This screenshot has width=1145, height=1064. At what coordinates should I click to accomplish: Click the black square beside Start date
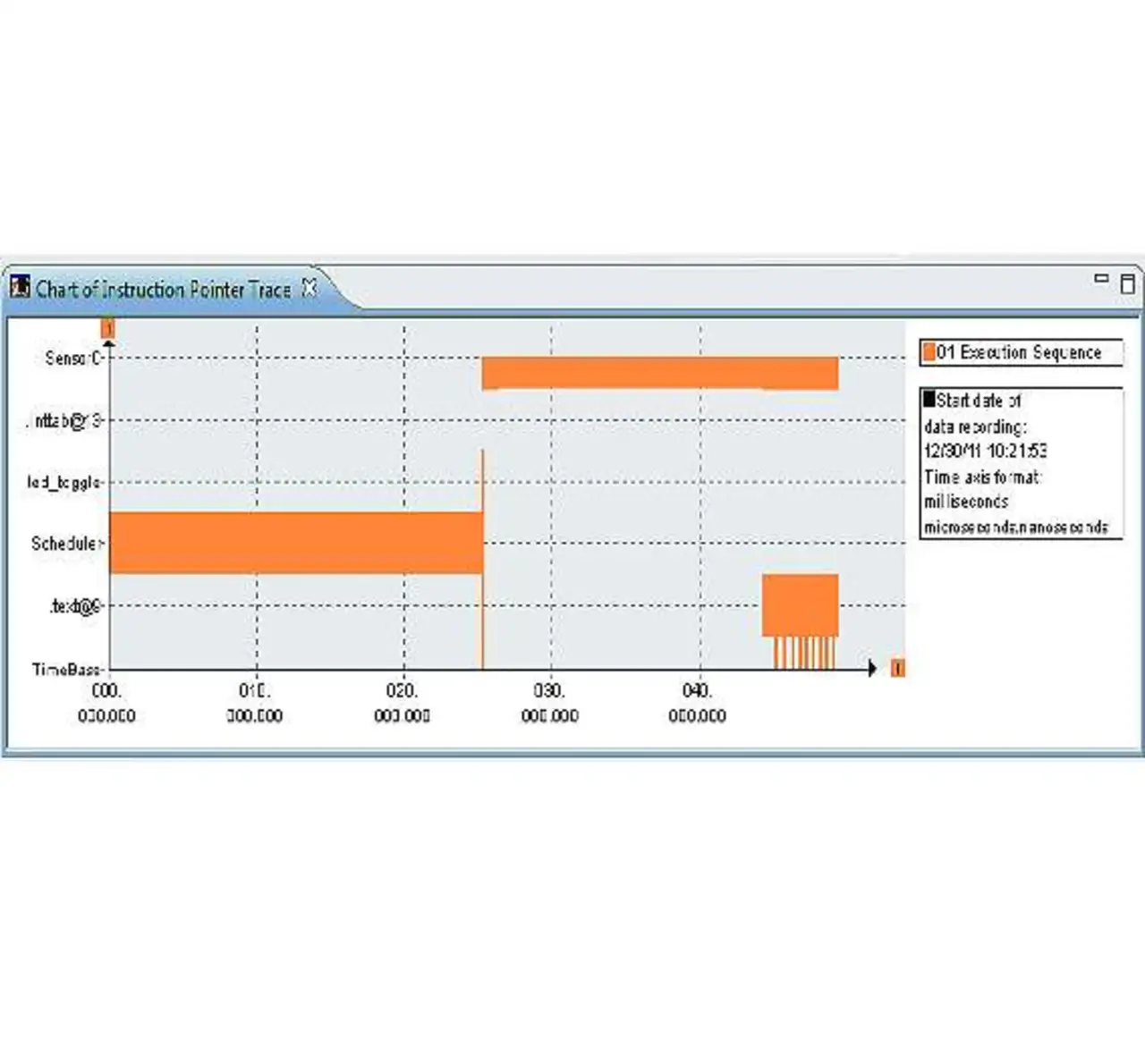point(929,400)
